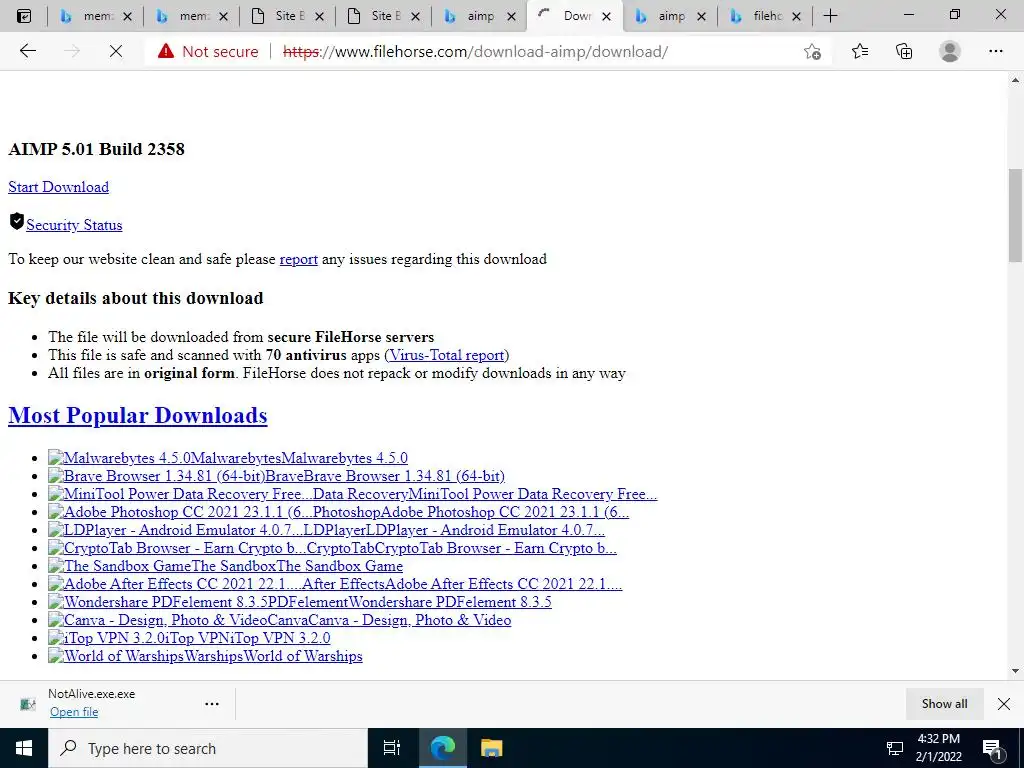The height and width of the screenshot is (768, 1024).
Task: Open the Collections icon
Action: [904, 51]
